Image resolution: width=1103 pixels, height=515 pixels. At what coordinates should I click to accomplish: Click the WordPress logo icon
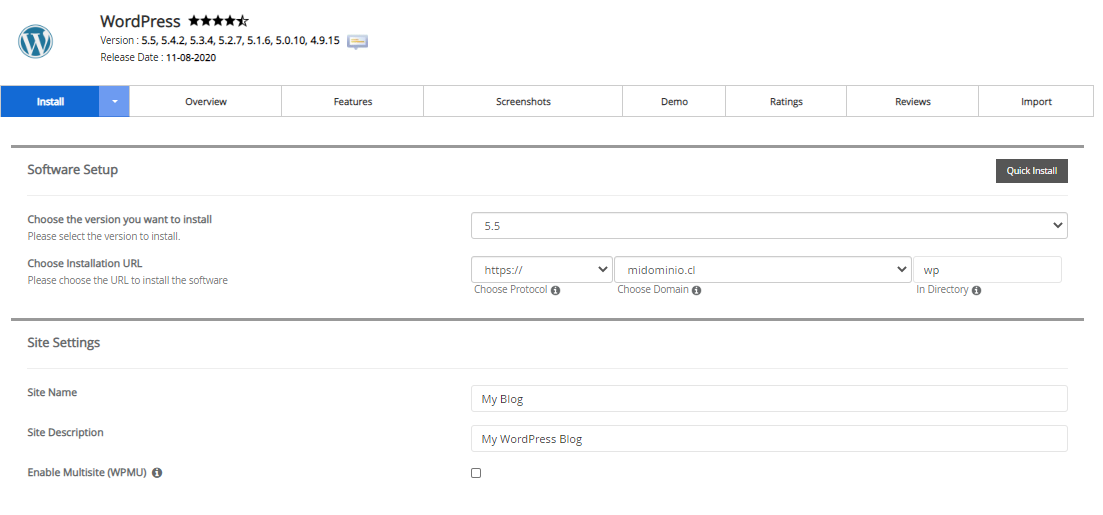(x=35, y=42)
